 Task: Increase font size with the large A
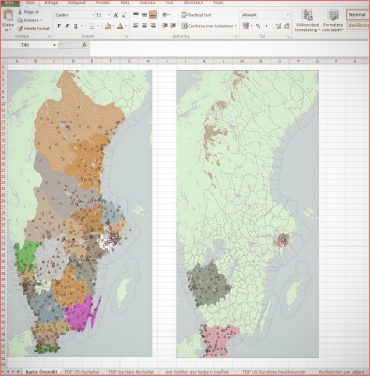(x=116, y=15)
